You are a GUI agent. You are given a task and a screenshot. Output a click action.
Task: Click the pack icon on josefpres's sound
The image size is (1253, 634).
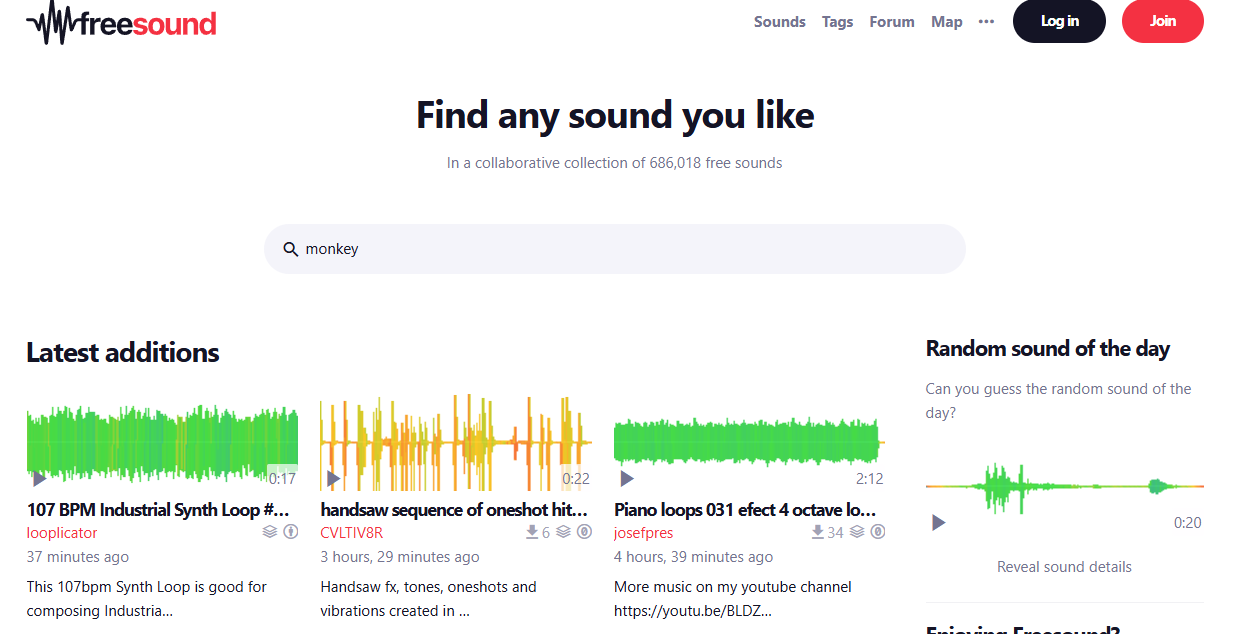[857, 532]
